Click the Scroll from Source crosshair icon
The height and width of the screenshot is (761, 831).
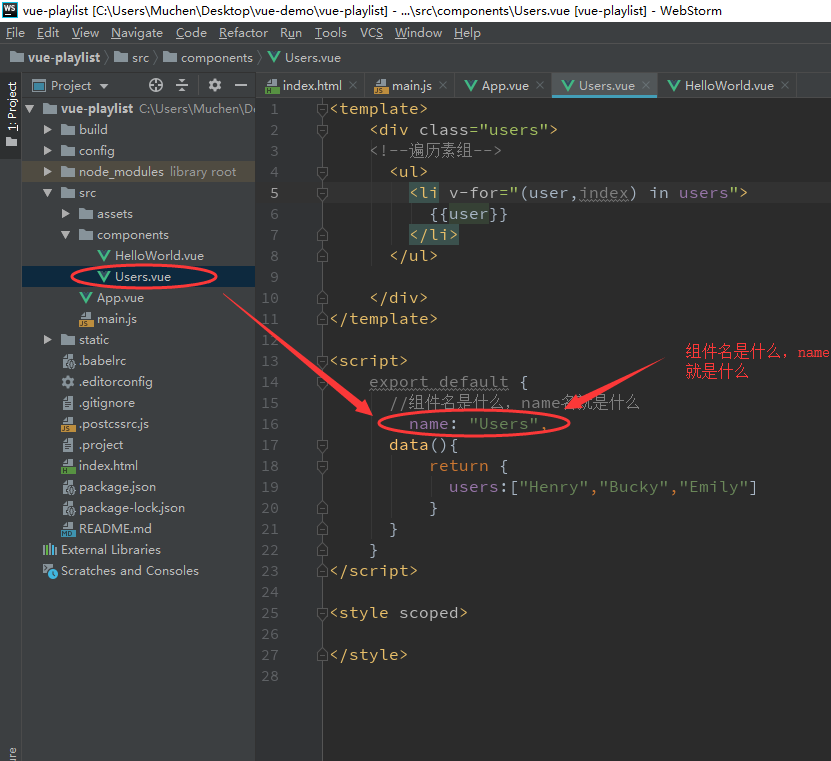point(156,85)
